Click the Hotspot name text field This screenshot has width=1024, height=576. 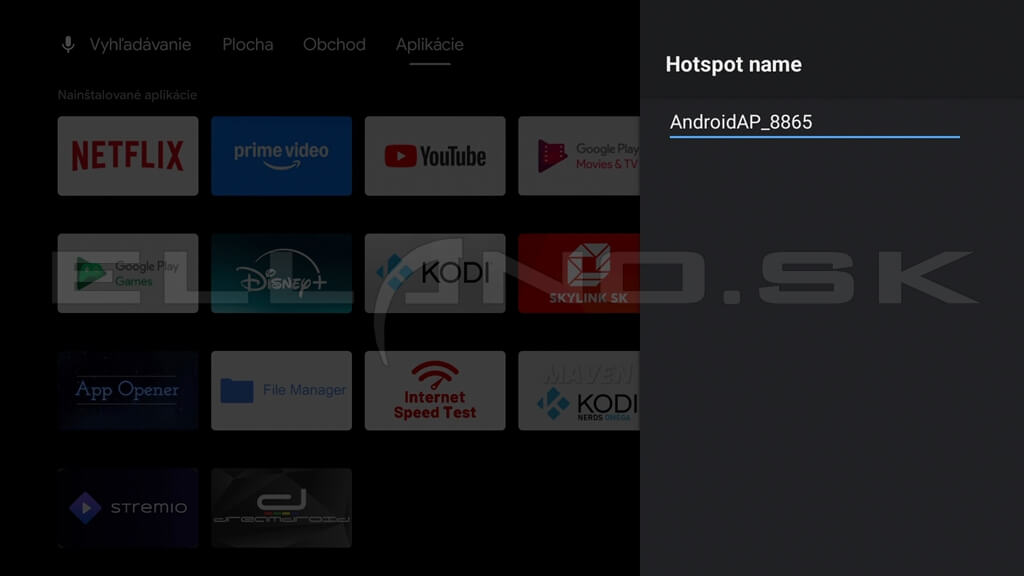[x=814, y=123]
